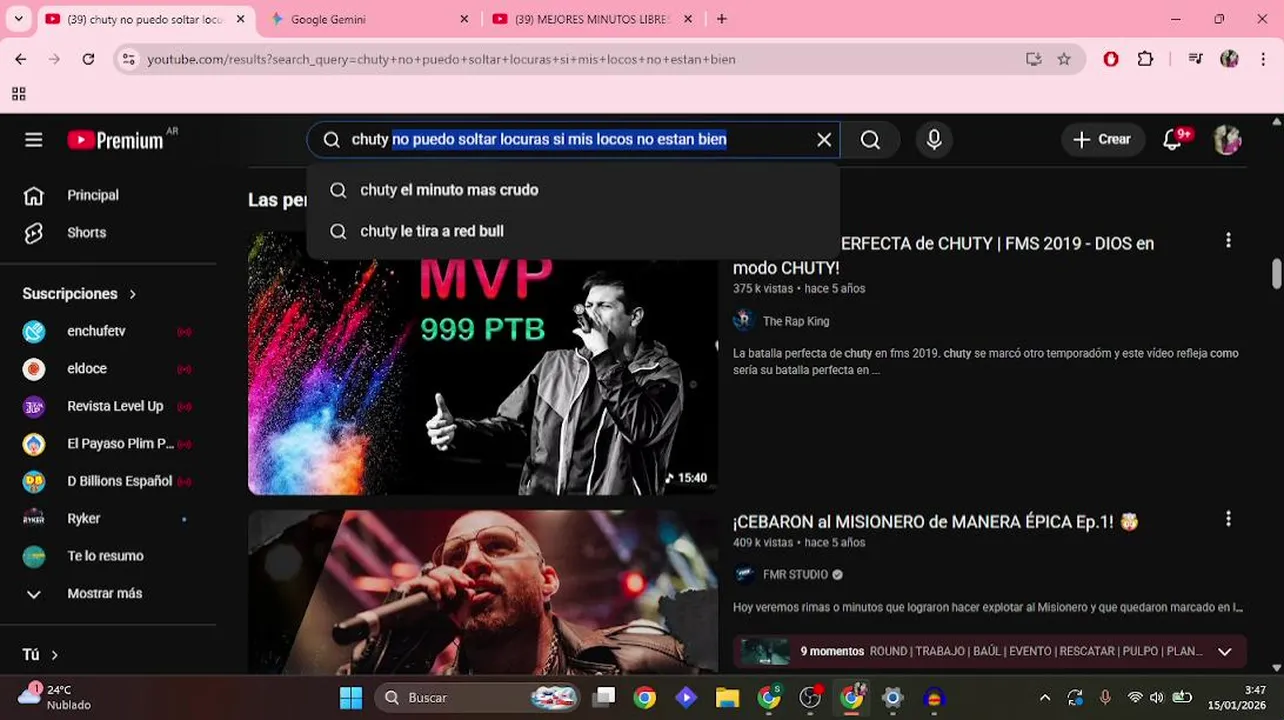The height and width of the screenshot is (720, 1284).
Task: Click the YouTube Premium logo
Action: pos(115,140)
